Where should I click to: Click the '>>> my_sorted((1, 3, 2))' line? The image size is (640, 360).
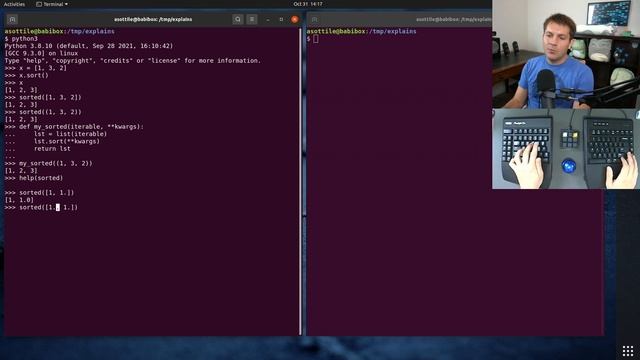click(x=49, y=163)
